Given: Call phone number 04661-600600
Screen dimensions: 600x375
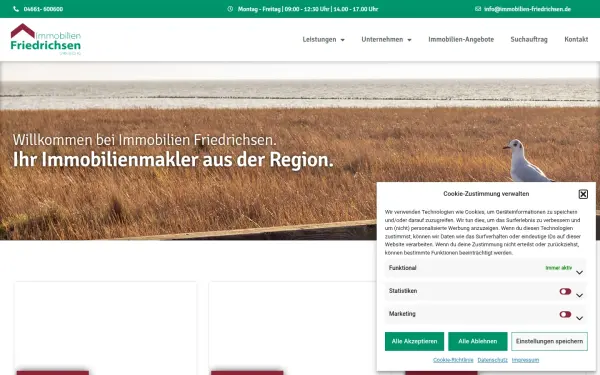Looking at the screenshot, I should point(43,9).
